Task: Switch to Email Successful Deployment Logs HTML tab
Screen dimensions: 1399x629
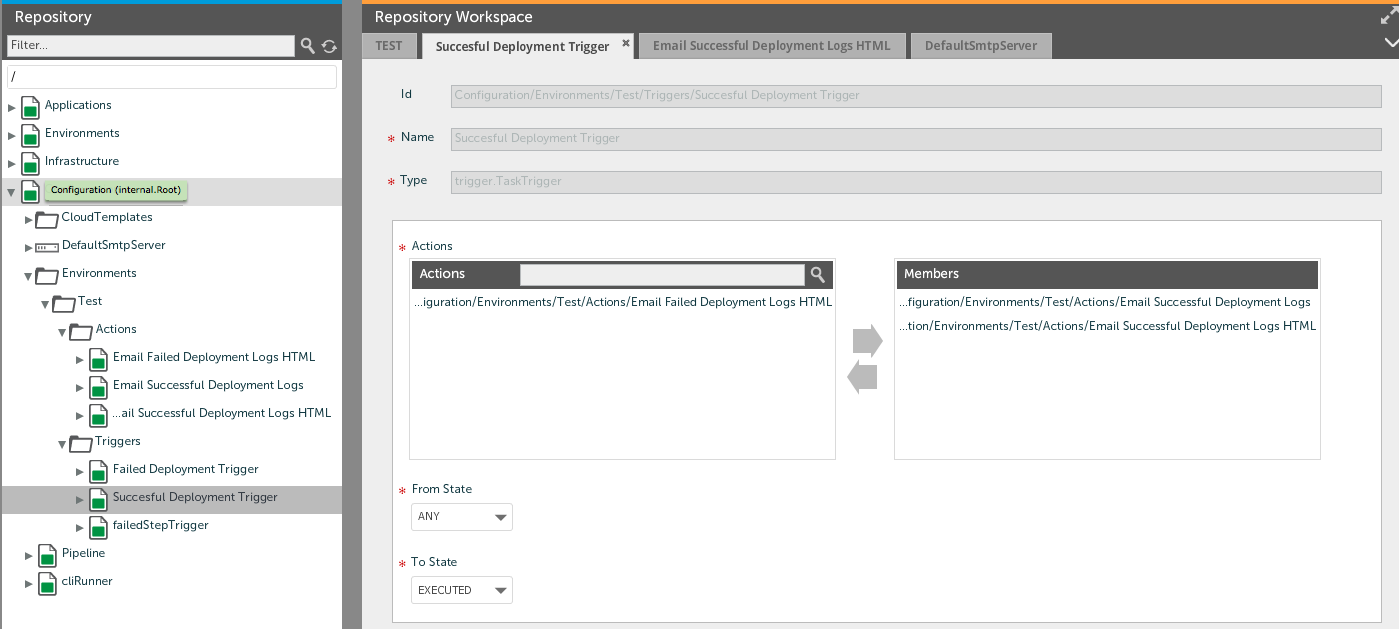Action: [x=772, y=46]
